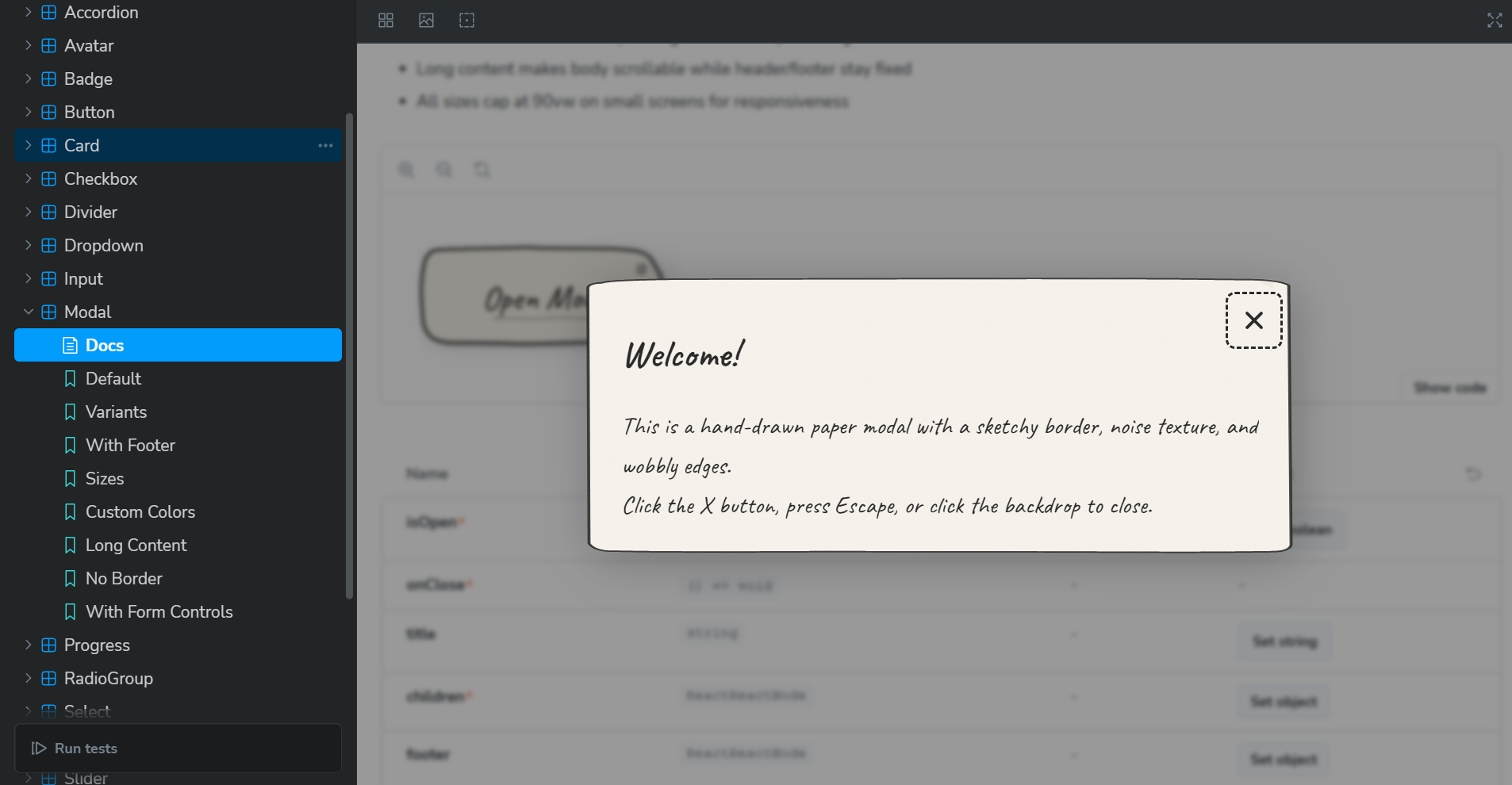Click the Divider component grid icon
This screenshot has height=785, width=1512.
click(48, 212)
